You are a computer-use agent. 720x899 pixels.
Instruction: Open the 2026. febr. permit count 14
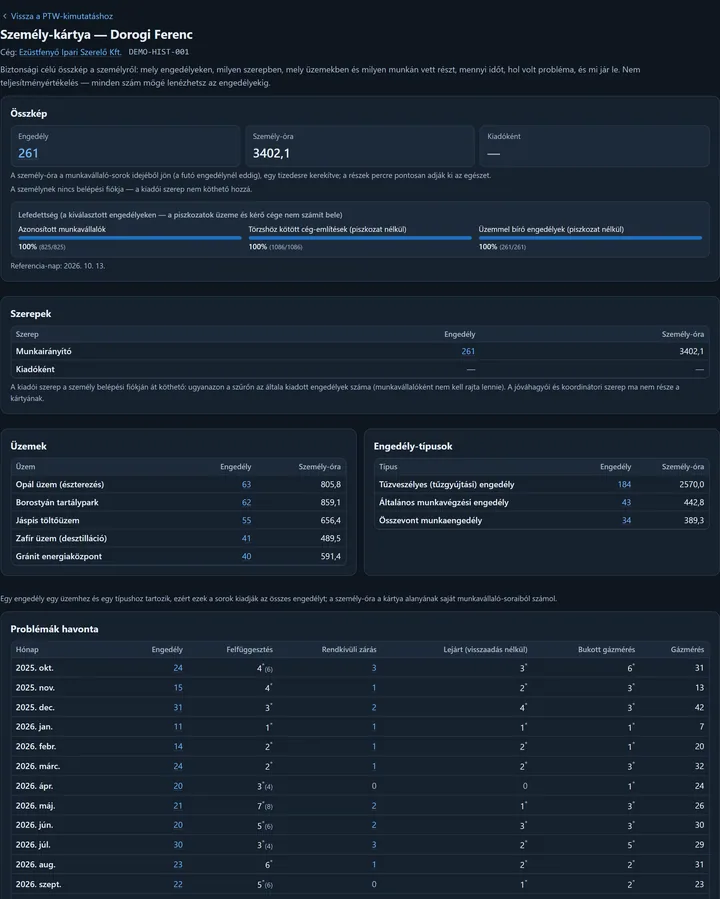(178, 746)
